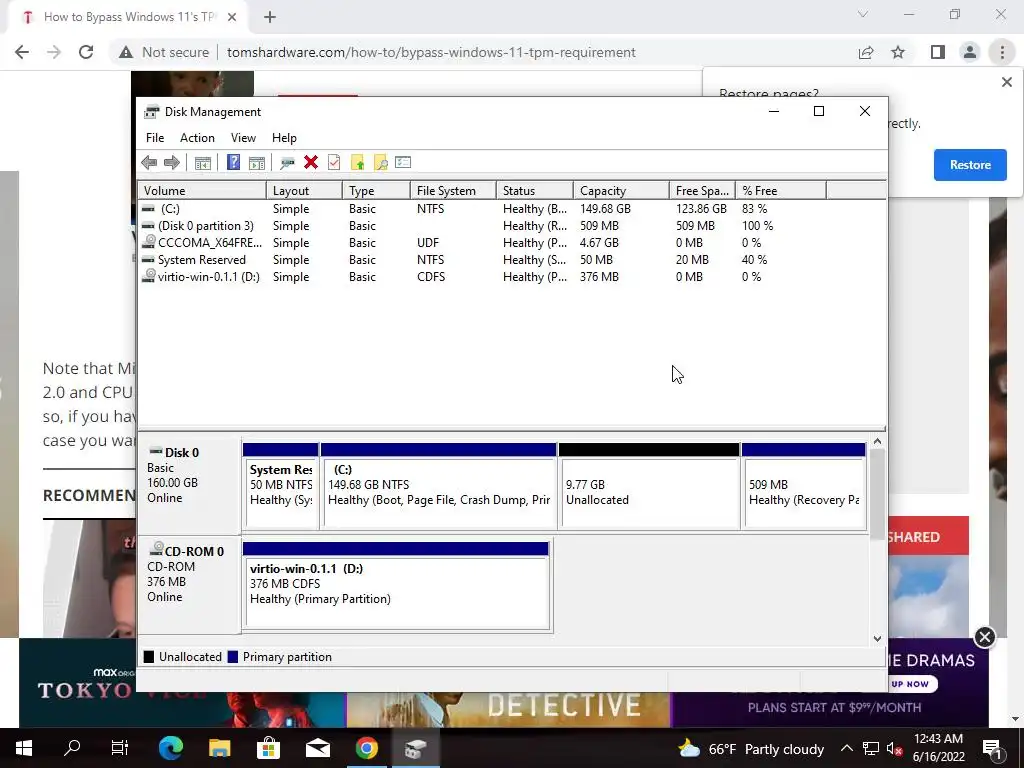Bookmark this page with the star icon
This screenshot has width=1024, height=768.
(898, 52)
